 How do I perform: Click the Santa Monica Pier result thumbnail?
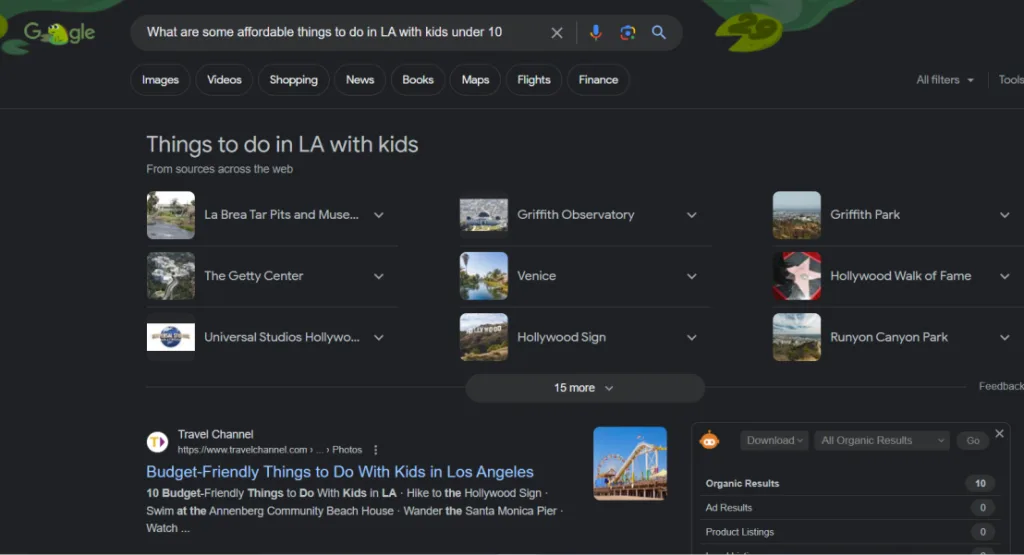630,463
